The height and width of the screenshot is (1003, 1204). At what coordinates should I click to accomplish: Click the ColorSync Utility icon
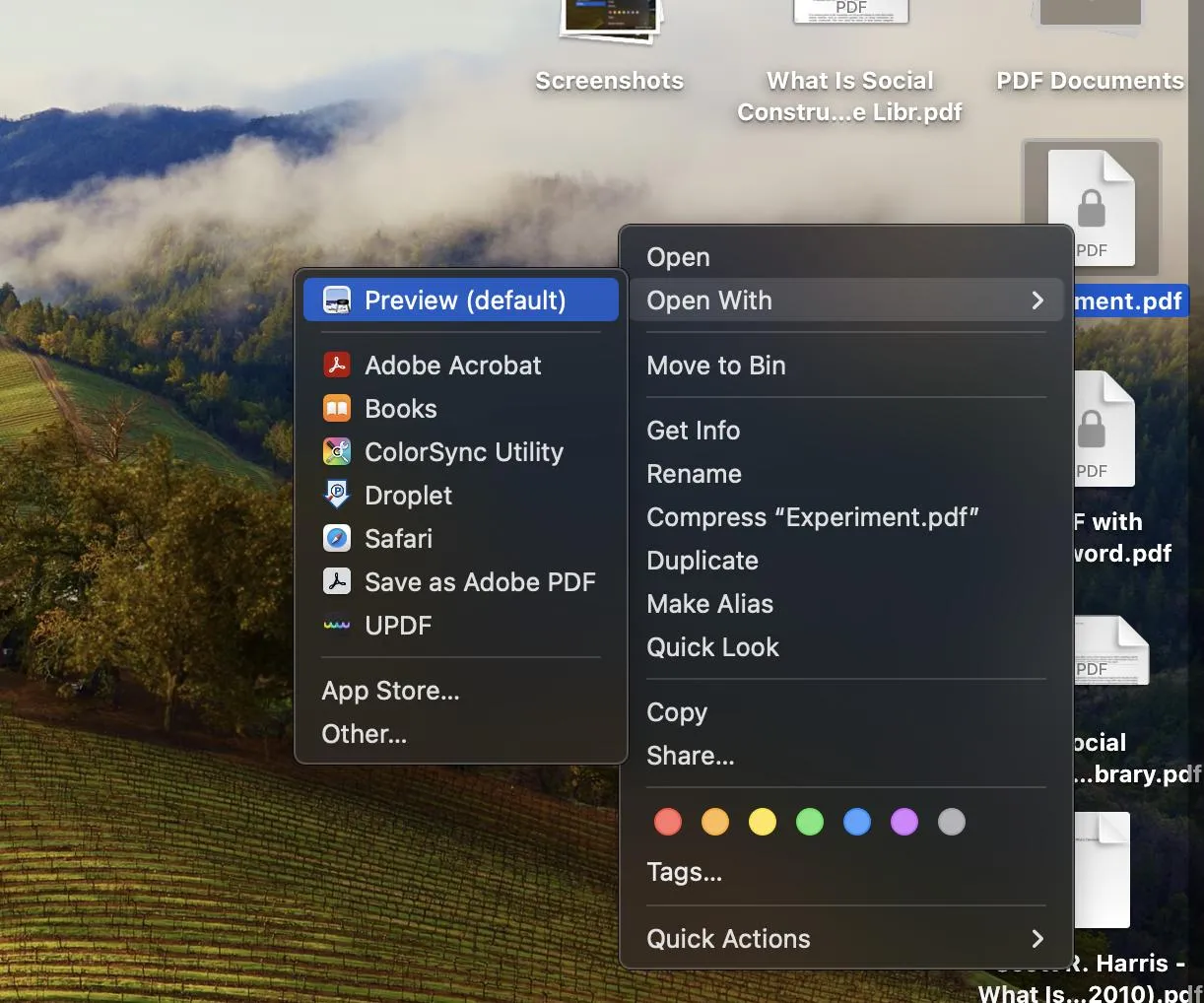337,452
